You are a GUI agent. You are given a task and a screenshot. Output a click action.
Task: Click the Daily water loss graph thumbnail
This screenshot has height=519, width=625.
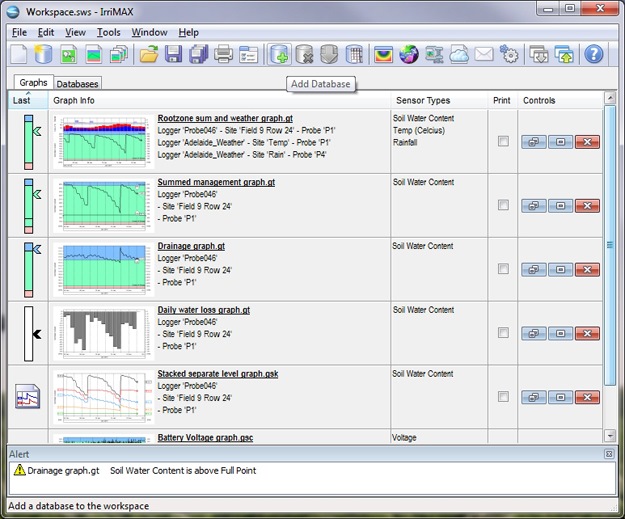(104, 333)
